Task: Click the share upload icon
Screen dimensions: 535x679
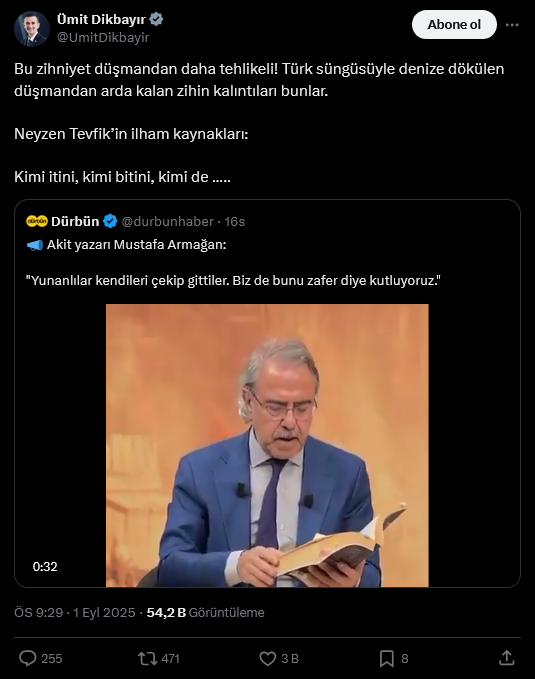Action: 506,658
